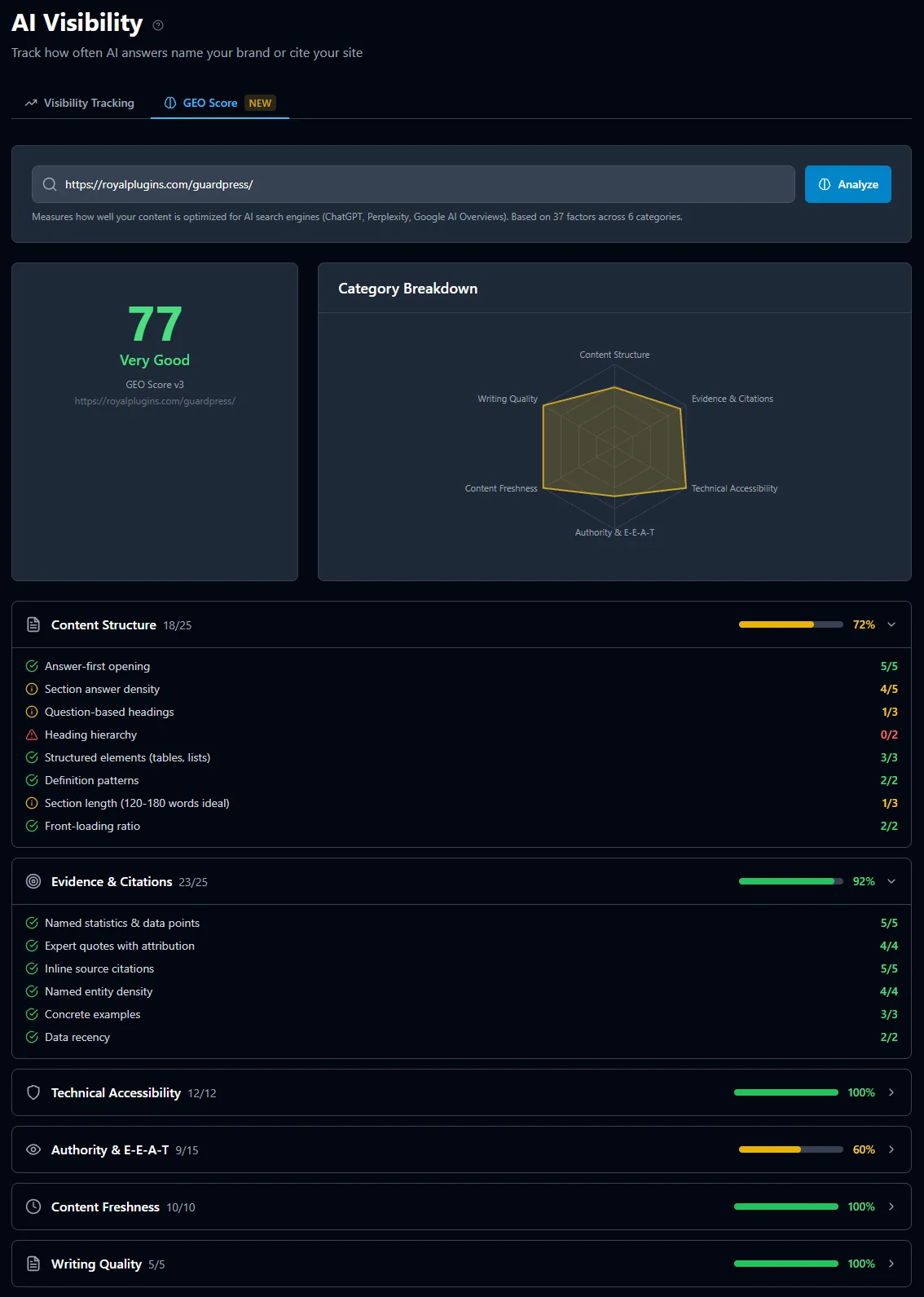Click 'Technical Accessibility' label on radar chart
This screenshot has width=924, height=1297.
735,488
